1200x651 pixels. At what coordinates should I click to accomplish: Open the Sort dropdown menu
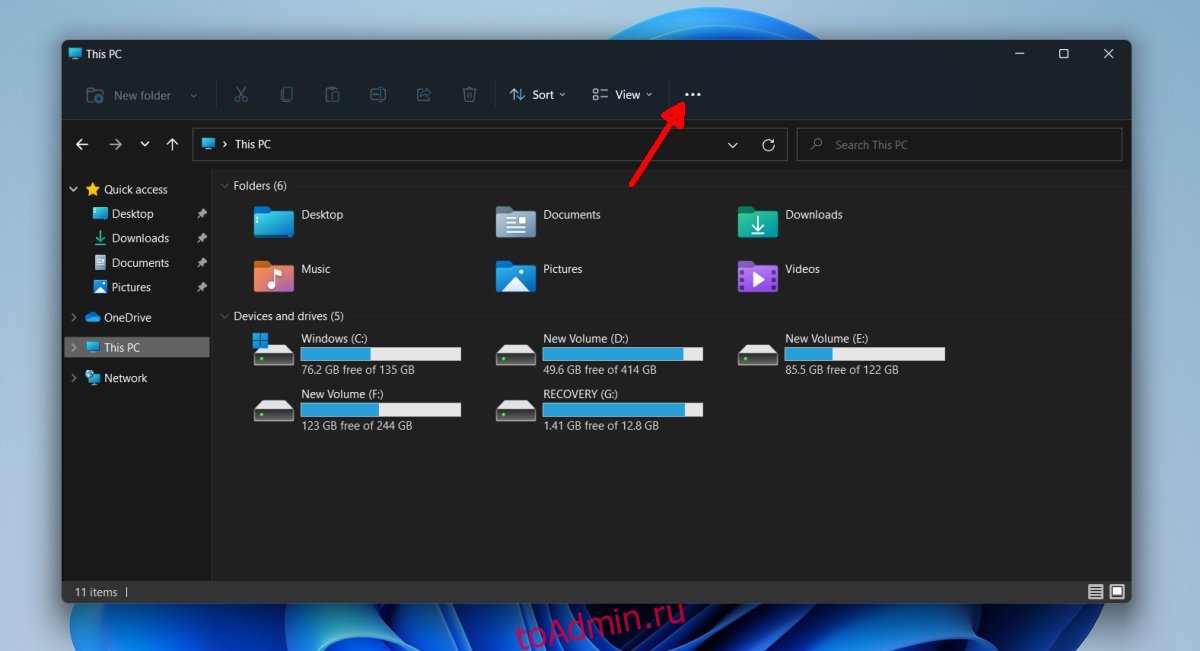[537, 95]
